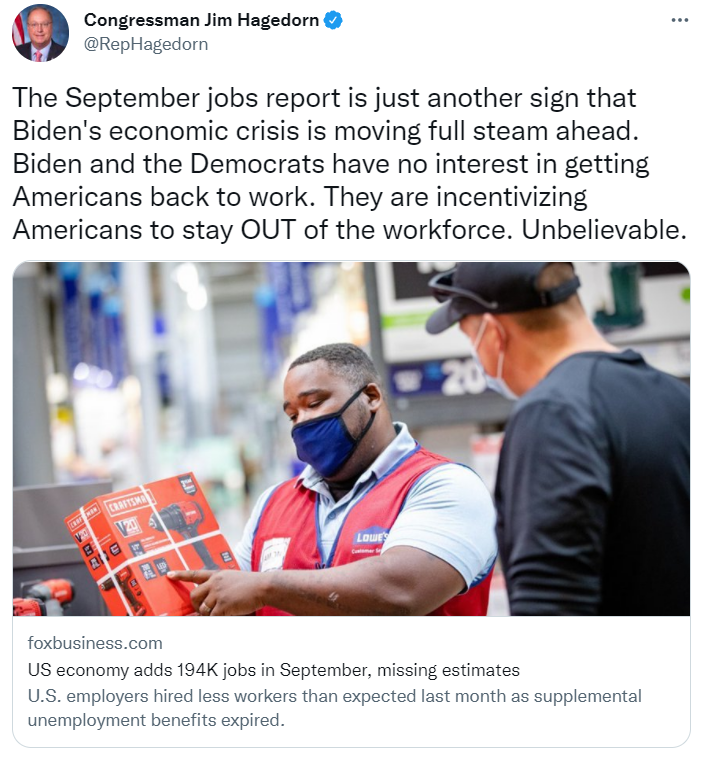Screen dimensions: 707x759
Task: Click the capitalized word "OUT" in tweet
Action: [268, 229]
